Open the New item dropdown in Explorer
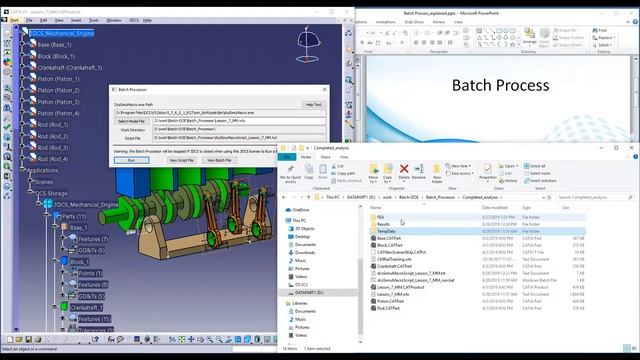This screenshot has width=640, height=360. click(x=459, y=166)
